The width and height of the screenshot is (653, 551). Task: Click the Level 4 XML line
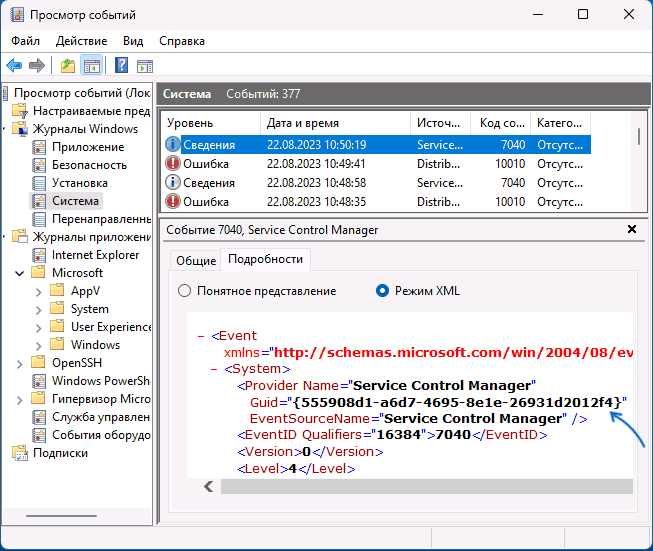(296, 469)
